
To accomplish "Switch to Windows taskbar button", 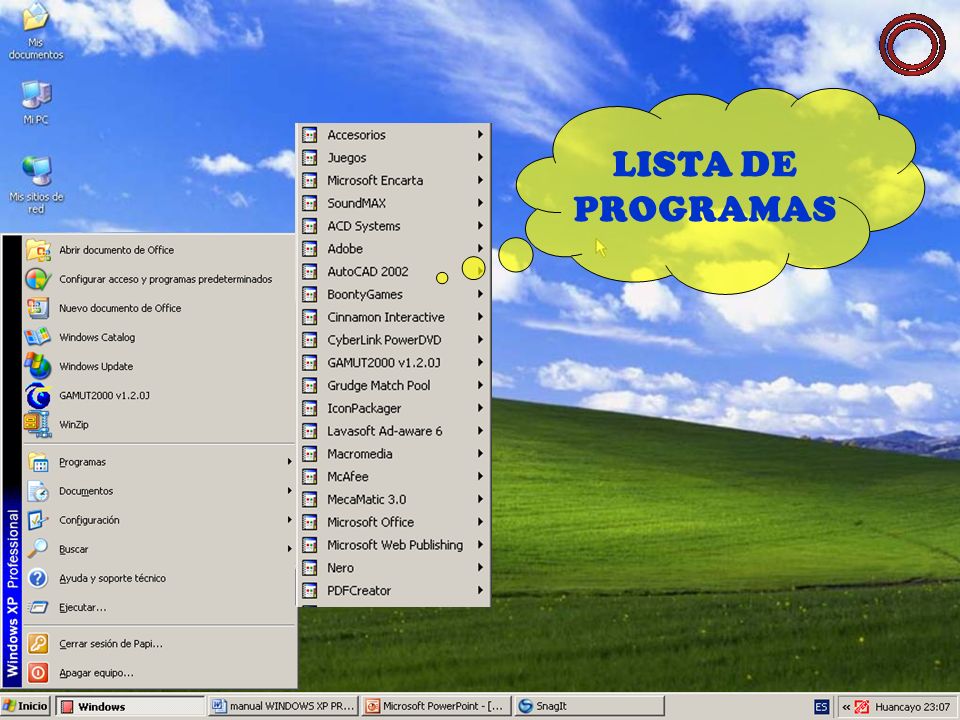I will tap(130, 707).
